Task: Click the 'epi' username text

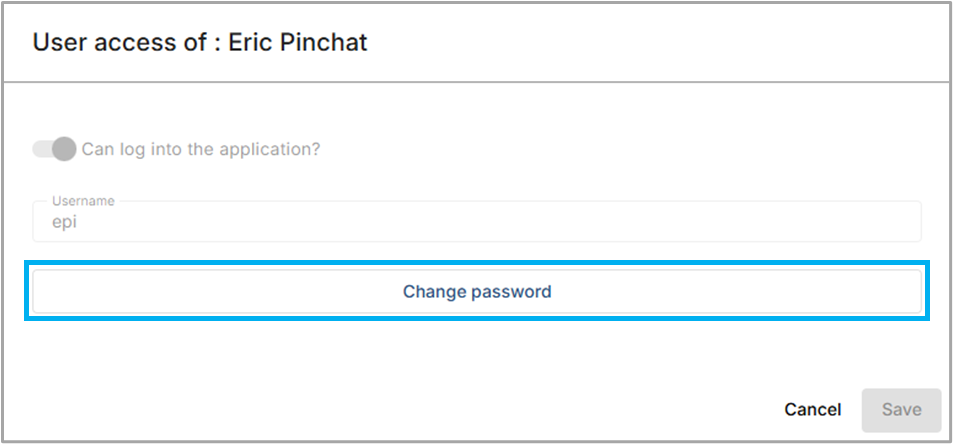Action: point(64,223)
